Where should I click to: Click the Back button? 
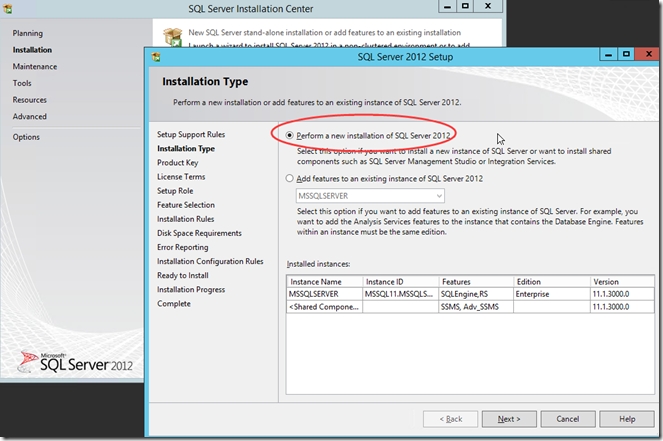(x=450, y=419)
